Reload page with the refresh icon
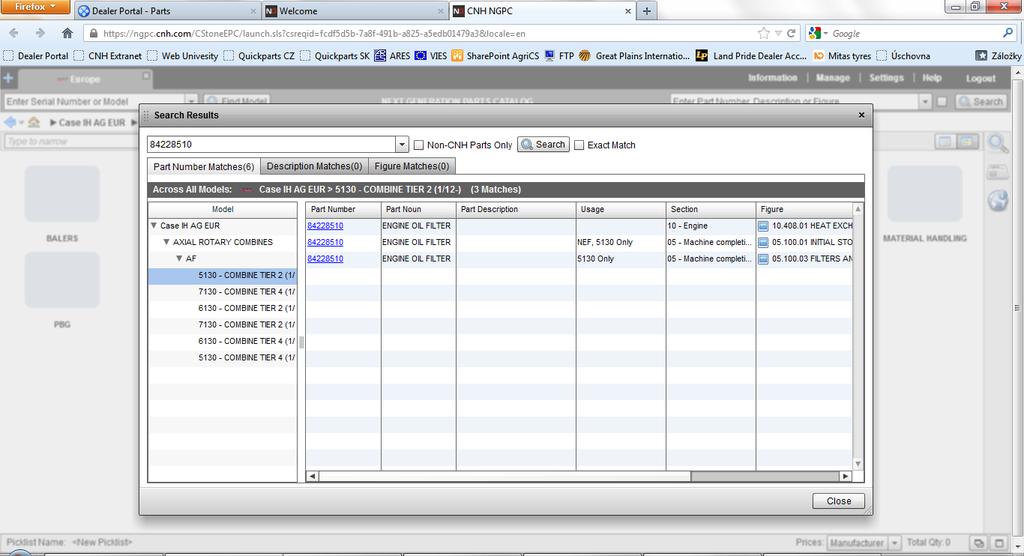This screenshot has height=556, width=1024. click(x=791, y=33)
